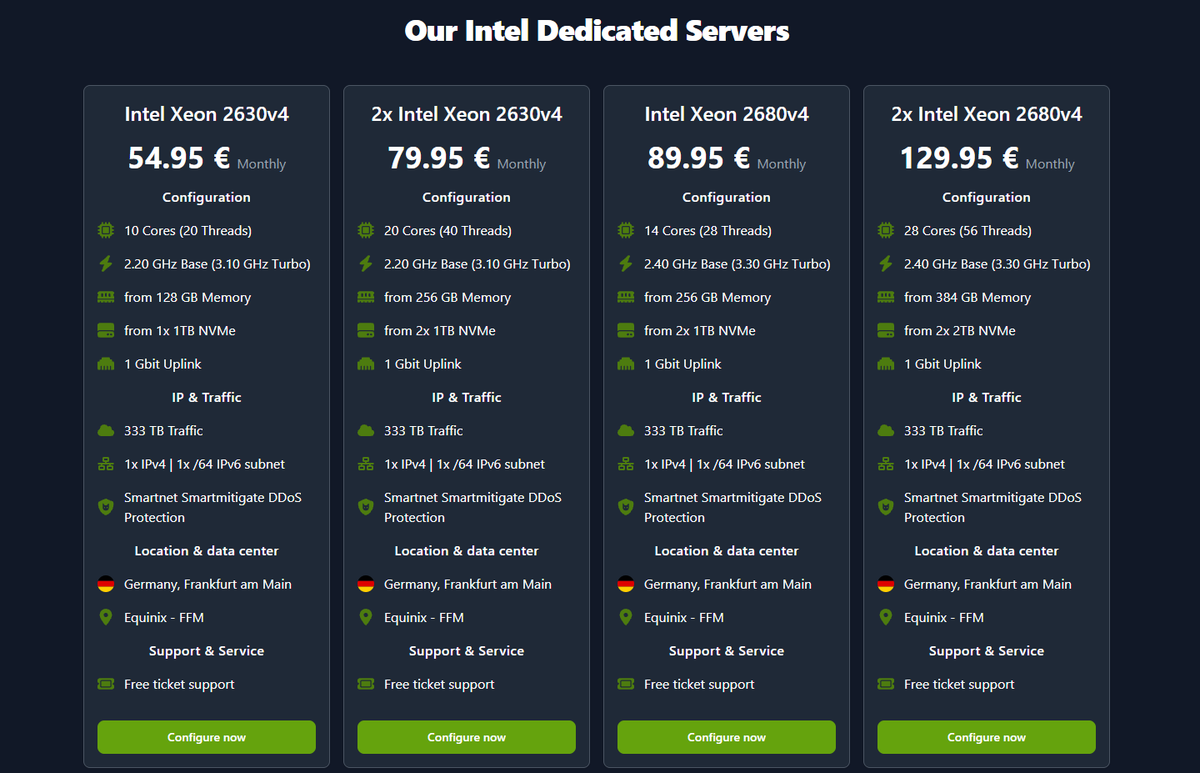
Task: Click '10 Cores (20 Threads)' text
Action: point(188,231)
